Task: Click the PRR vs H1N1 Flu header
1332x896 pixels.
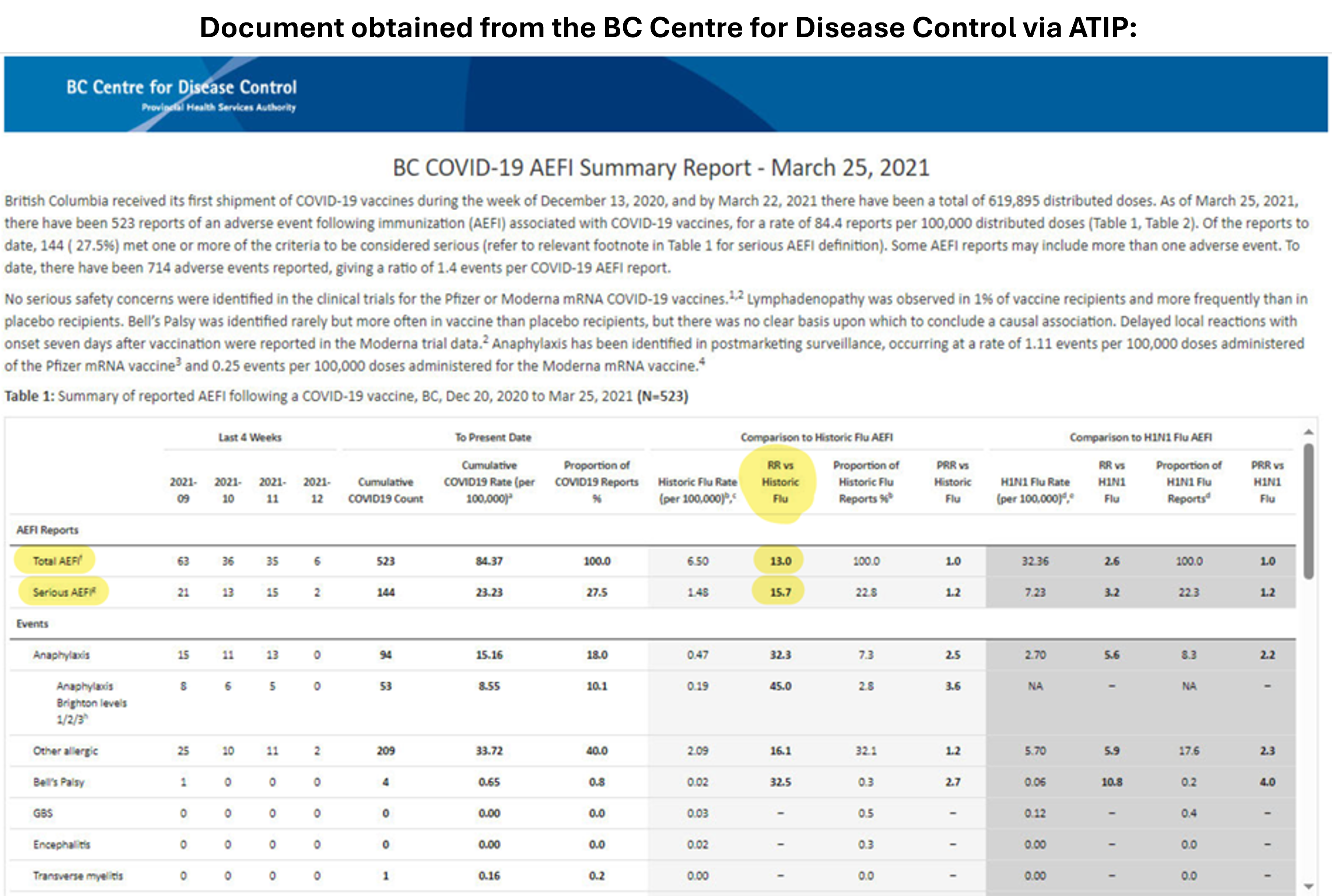Action: (x=1267, y=482)
